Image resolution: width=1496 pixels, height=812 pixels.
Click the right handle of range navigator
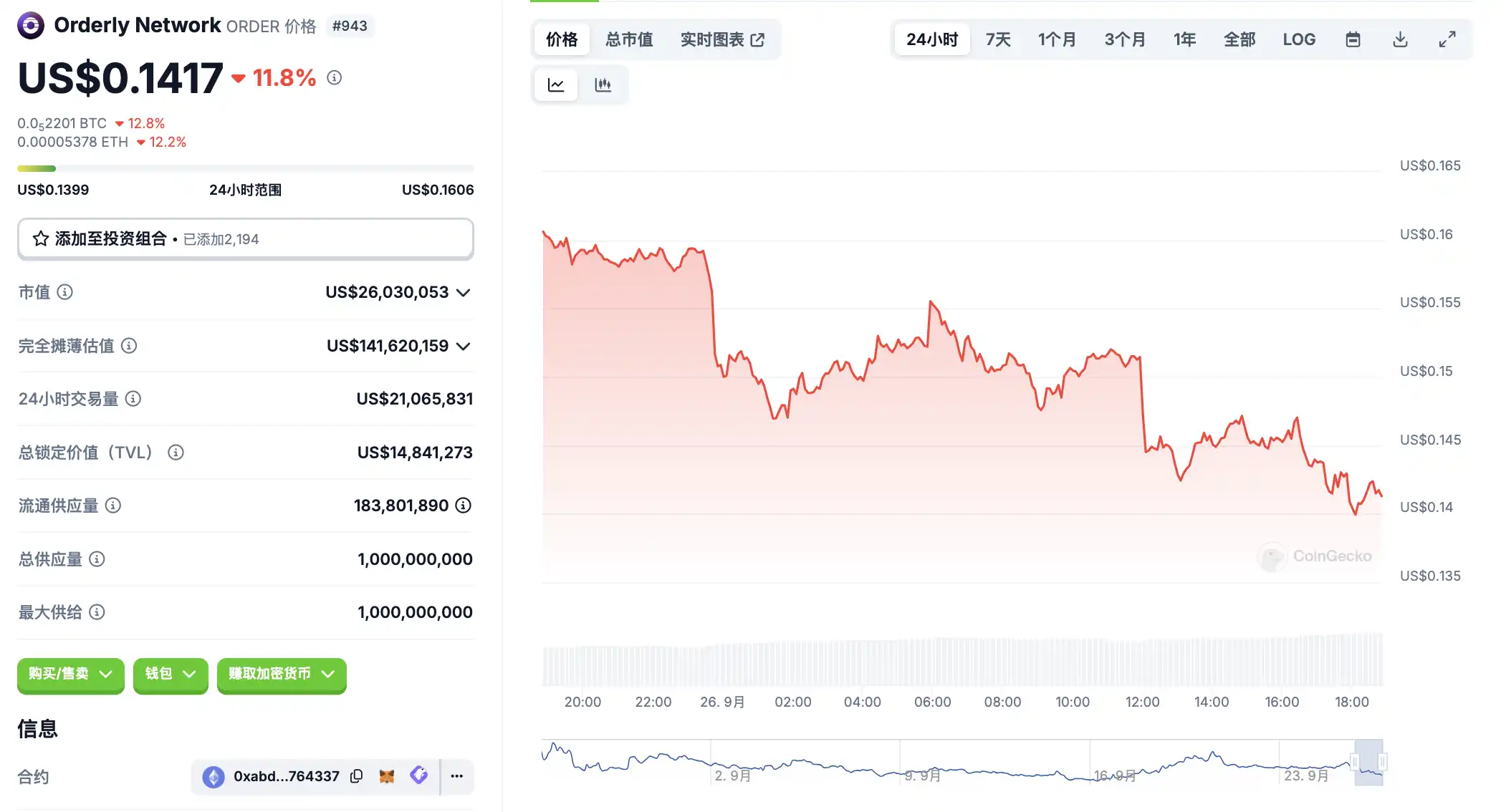pos(1382,762)
